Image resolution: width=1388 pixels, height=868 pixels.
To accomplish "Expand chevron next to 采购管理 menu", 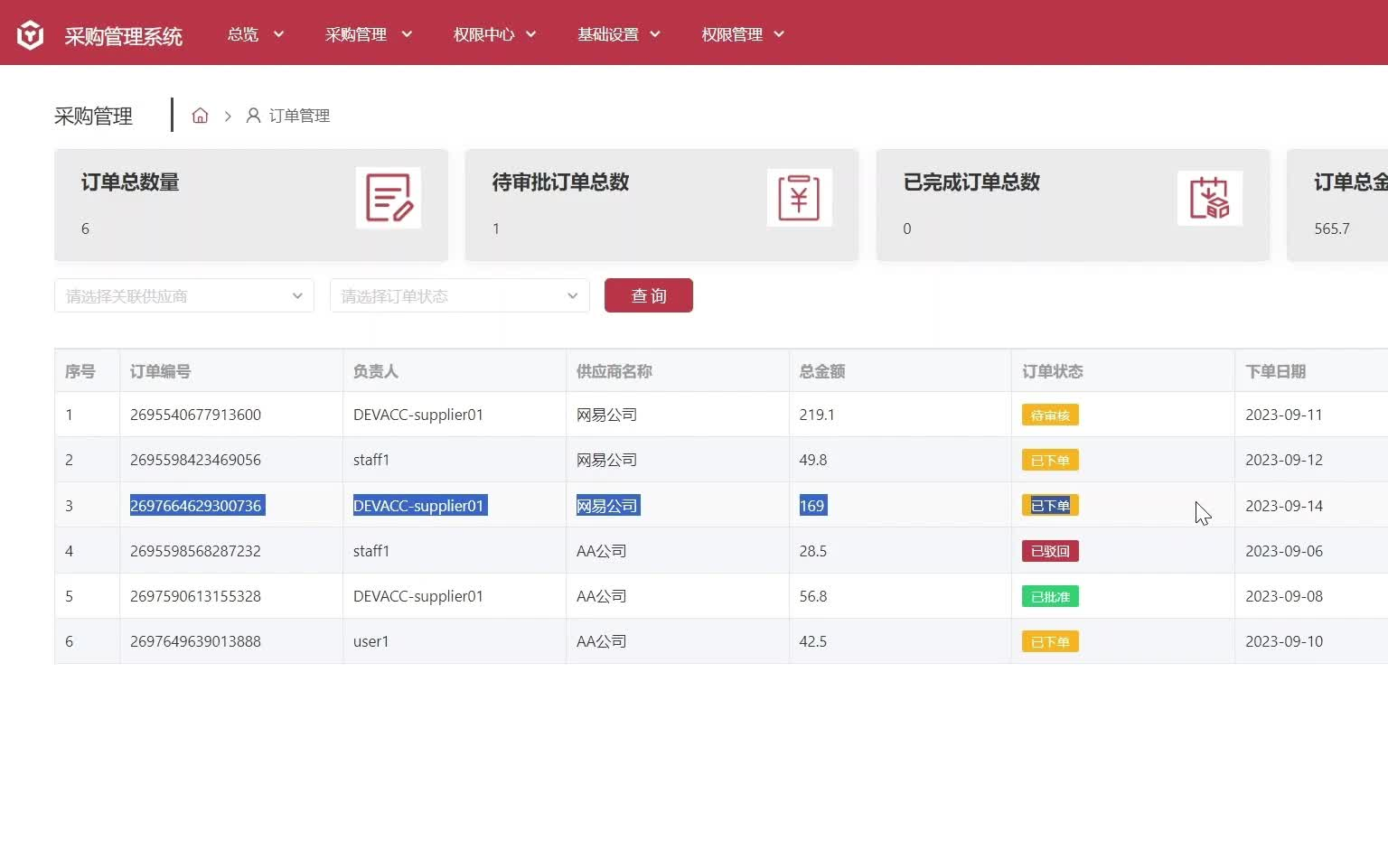I will pos(407,34).
